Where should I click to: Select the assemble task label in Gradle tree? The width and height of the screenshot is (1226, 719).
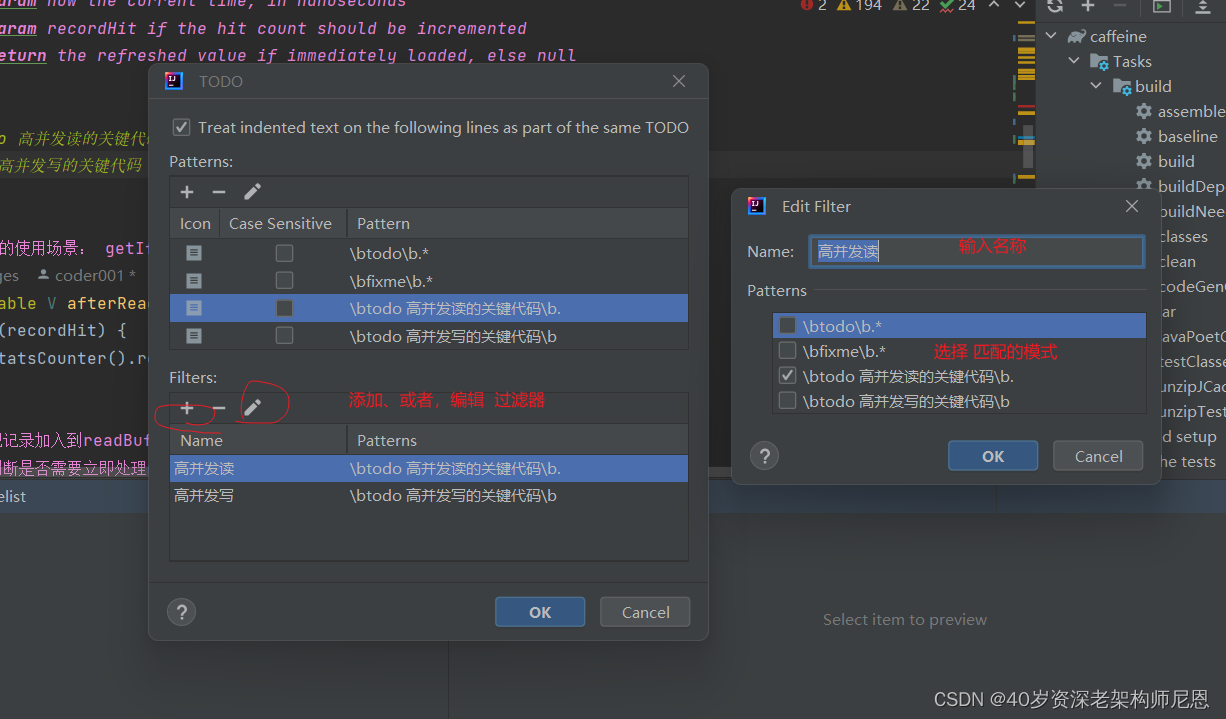[x=1191, y=111]
